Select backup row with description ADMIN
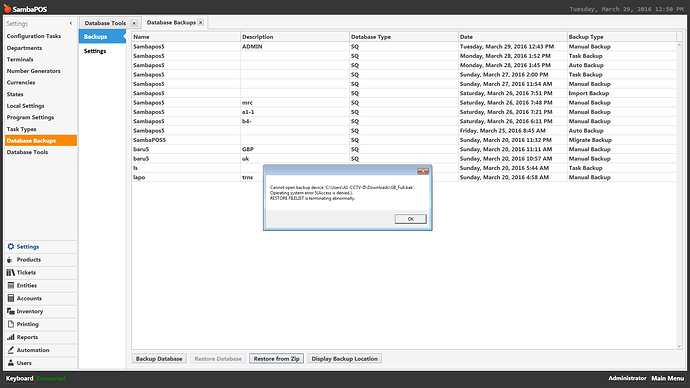 [404, 47]
